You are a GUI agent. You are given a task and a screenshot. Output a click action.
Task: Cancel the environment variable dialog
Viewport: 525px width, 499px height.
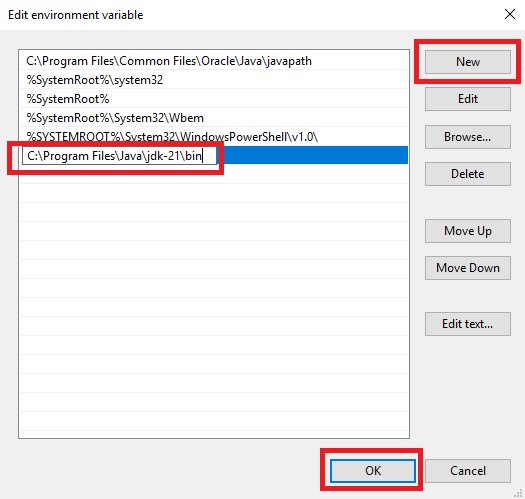[468, 471]
